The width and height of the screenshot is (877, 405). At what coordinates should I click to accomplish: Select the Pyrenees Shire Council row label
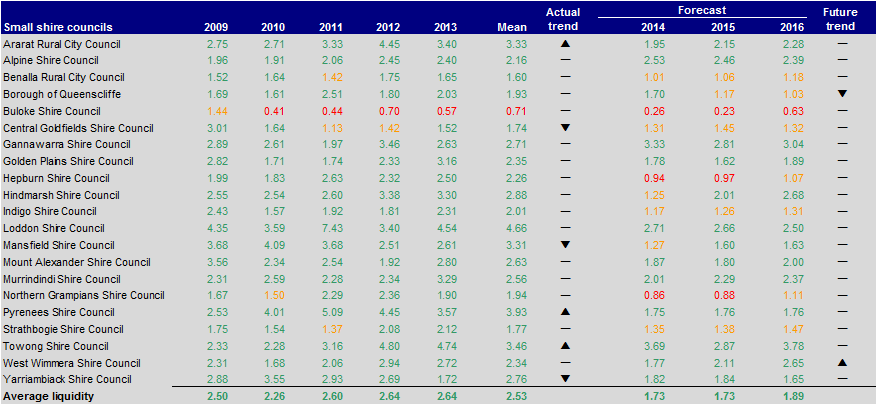[x=59, y=312]
